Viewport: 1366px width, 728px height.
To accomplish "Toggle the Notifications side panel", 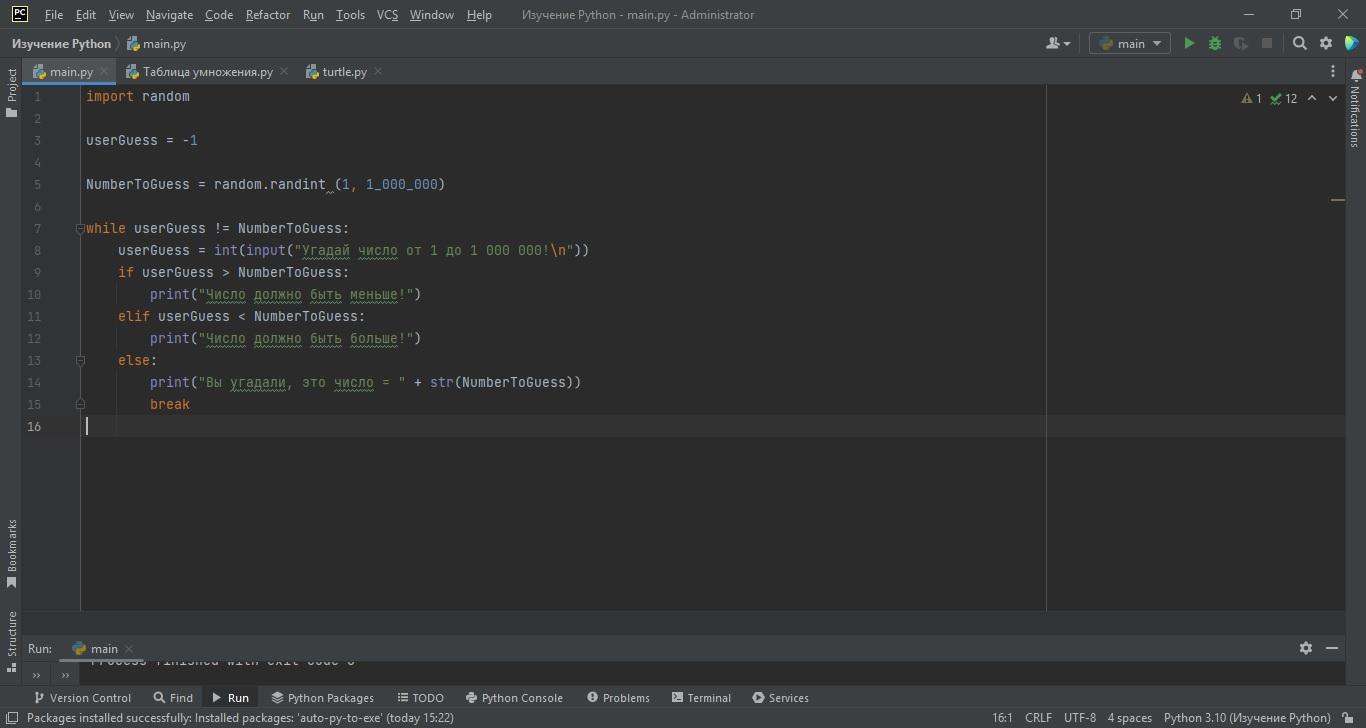I will pos(1355,109).
